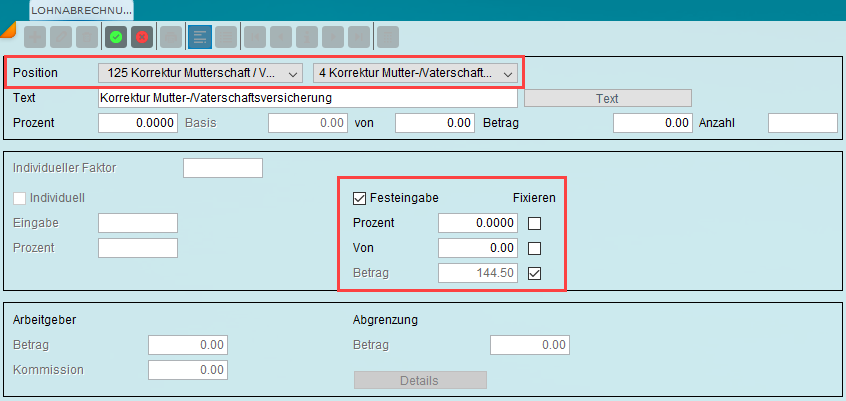The width and height of the screenshot is (846, 401).
Task: Enable the Fixieren checkbox for the Von row
Action: coord(535,248)
